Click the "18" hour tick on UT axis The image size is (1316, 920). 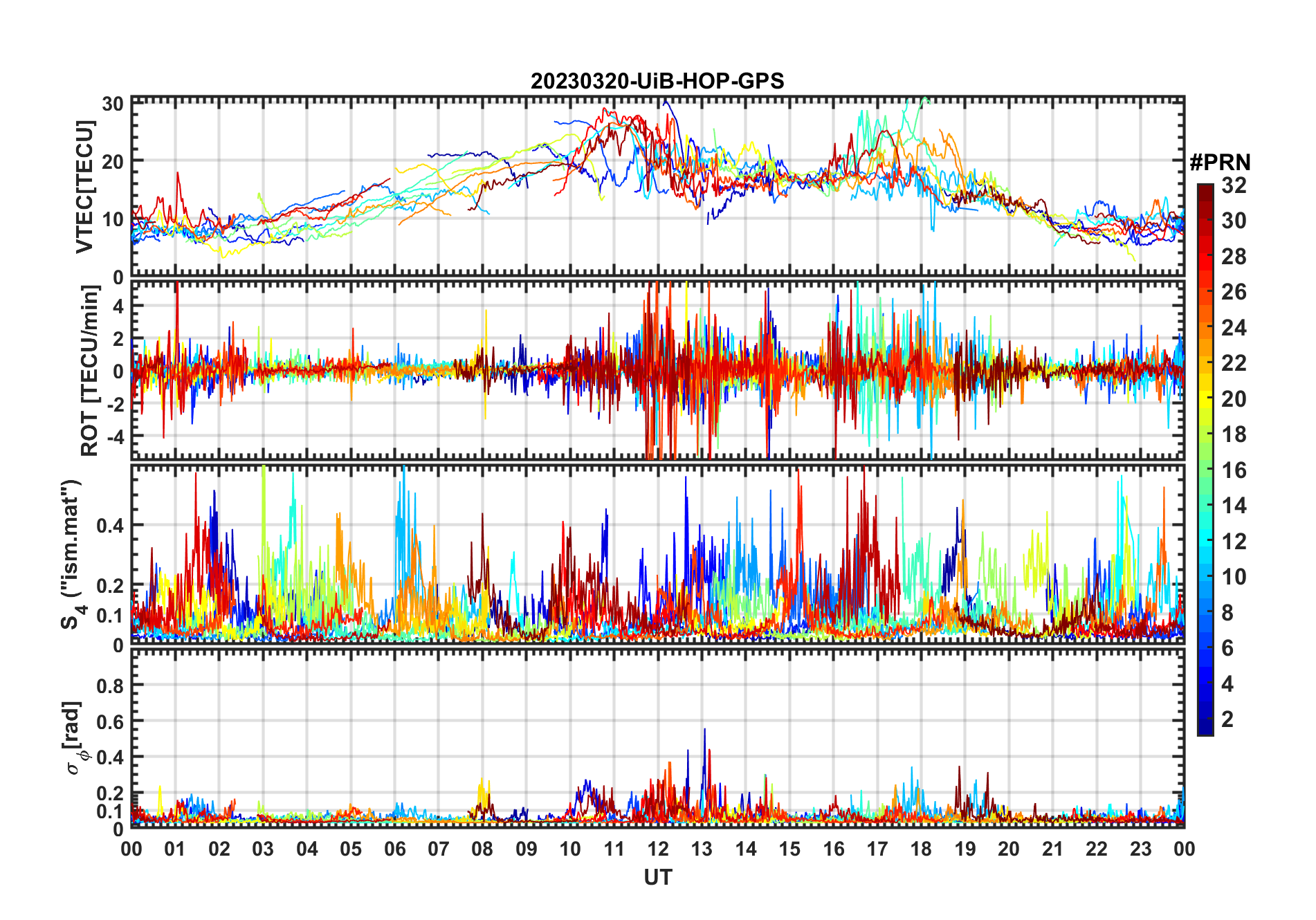(x=921, y=849)
